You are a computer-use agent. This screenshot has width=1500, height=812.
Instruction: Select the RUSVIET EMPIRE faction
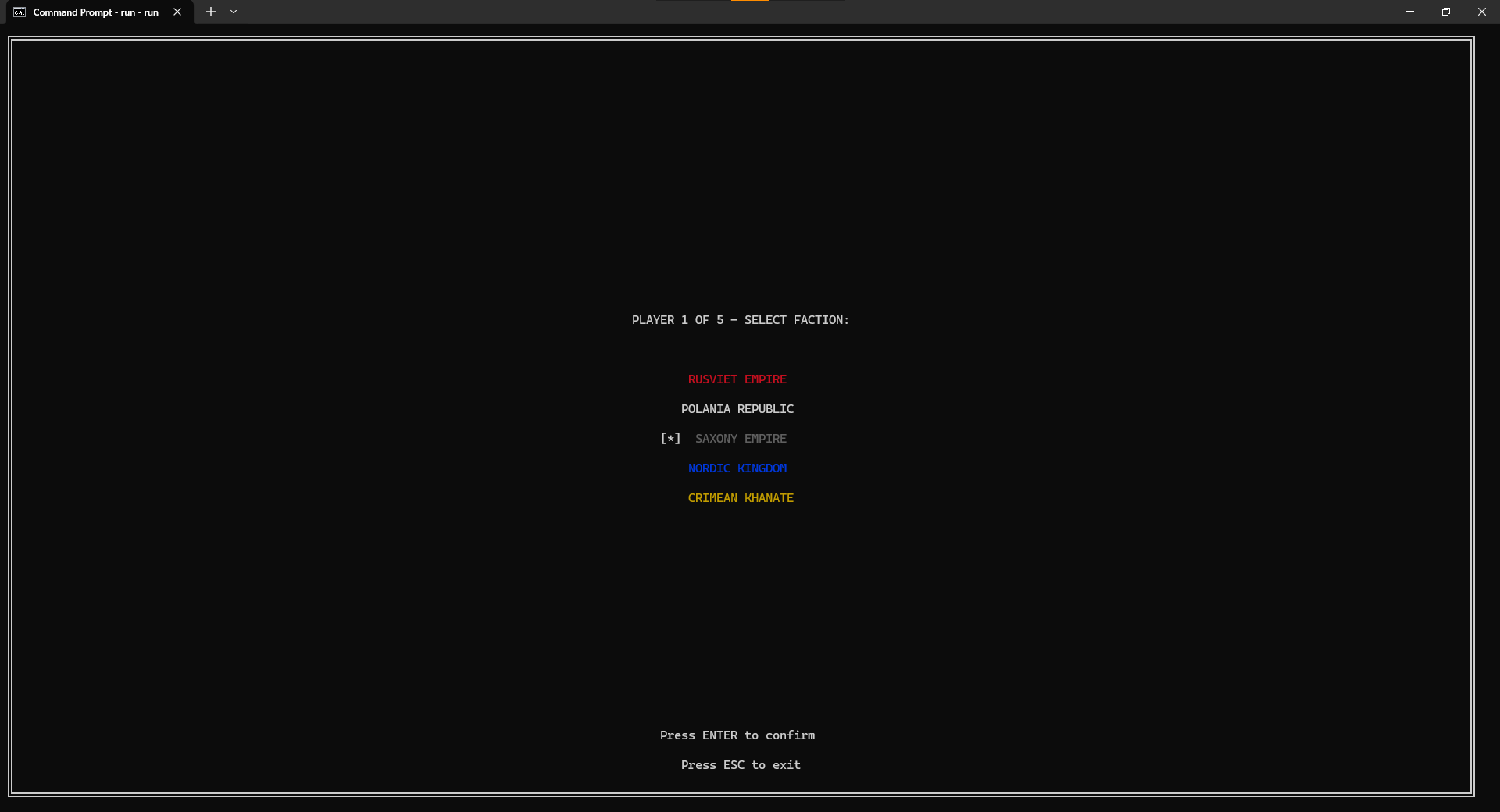737,379
